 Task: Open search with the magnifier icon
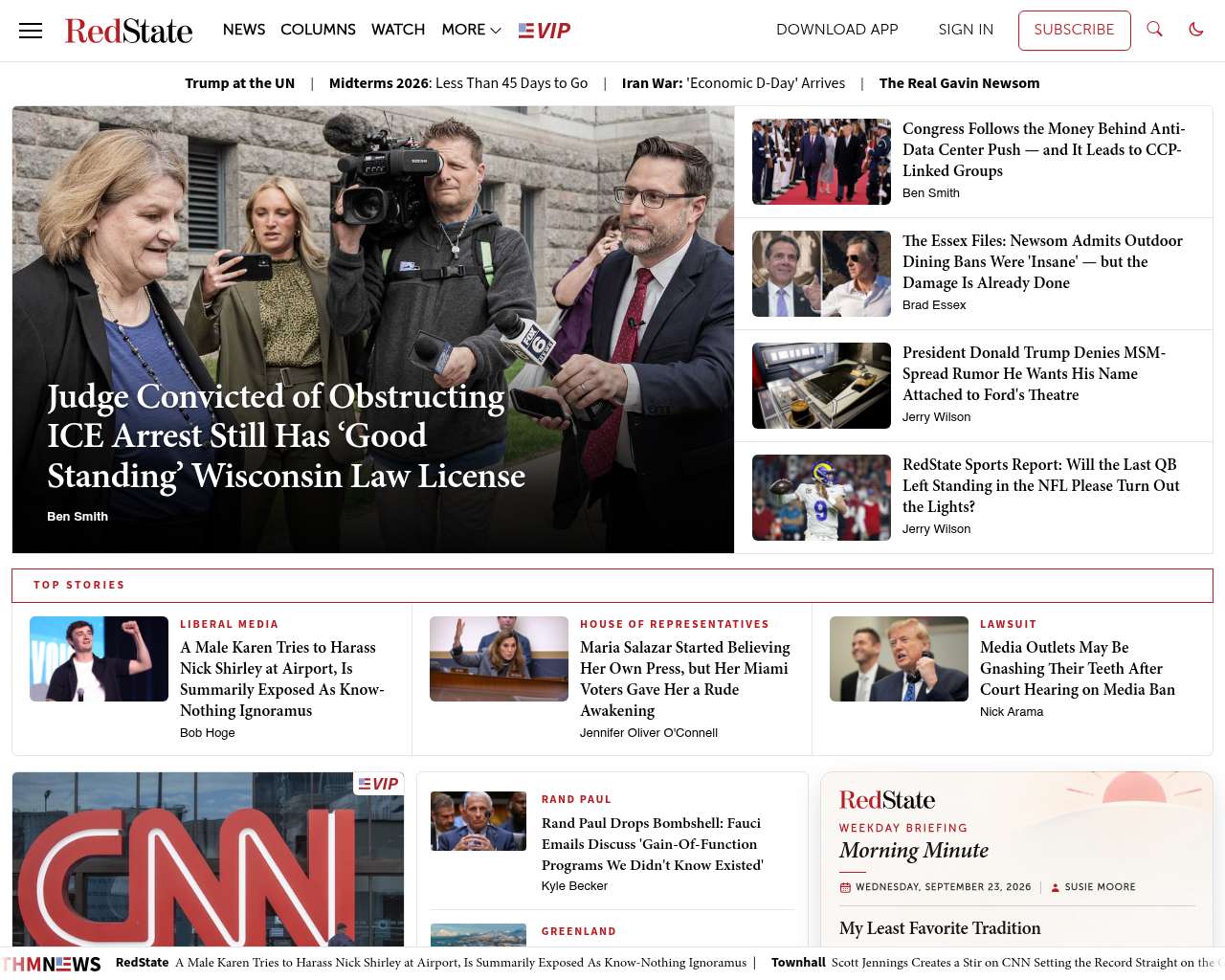click(1154, 30)
